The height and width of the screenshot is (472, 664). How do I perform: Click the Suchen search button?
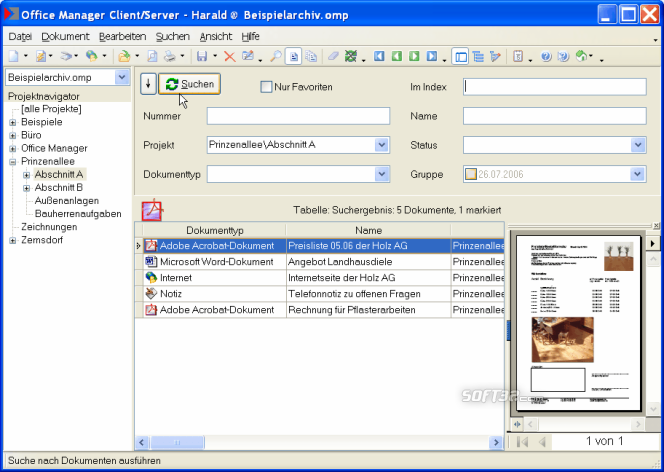(189, 84)
